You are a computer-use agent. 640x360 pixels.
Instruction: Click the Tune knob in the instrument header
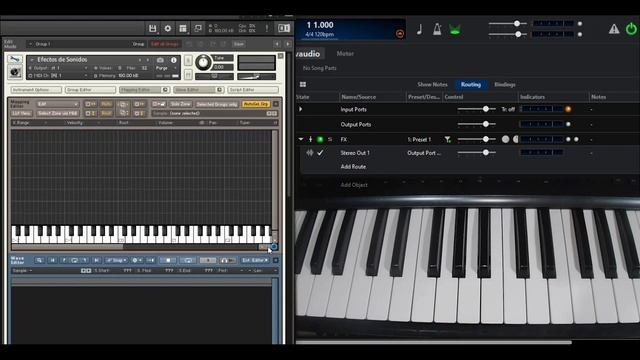coord(203,62)
